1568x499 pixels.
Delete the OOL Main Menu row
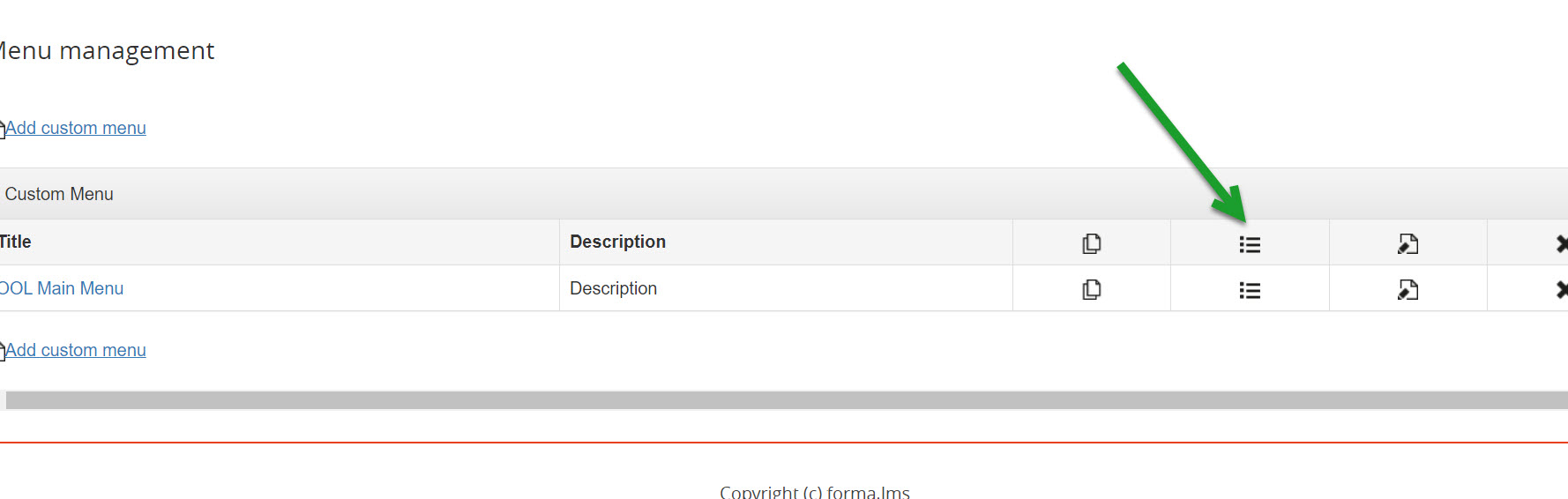coord(1561,289)
